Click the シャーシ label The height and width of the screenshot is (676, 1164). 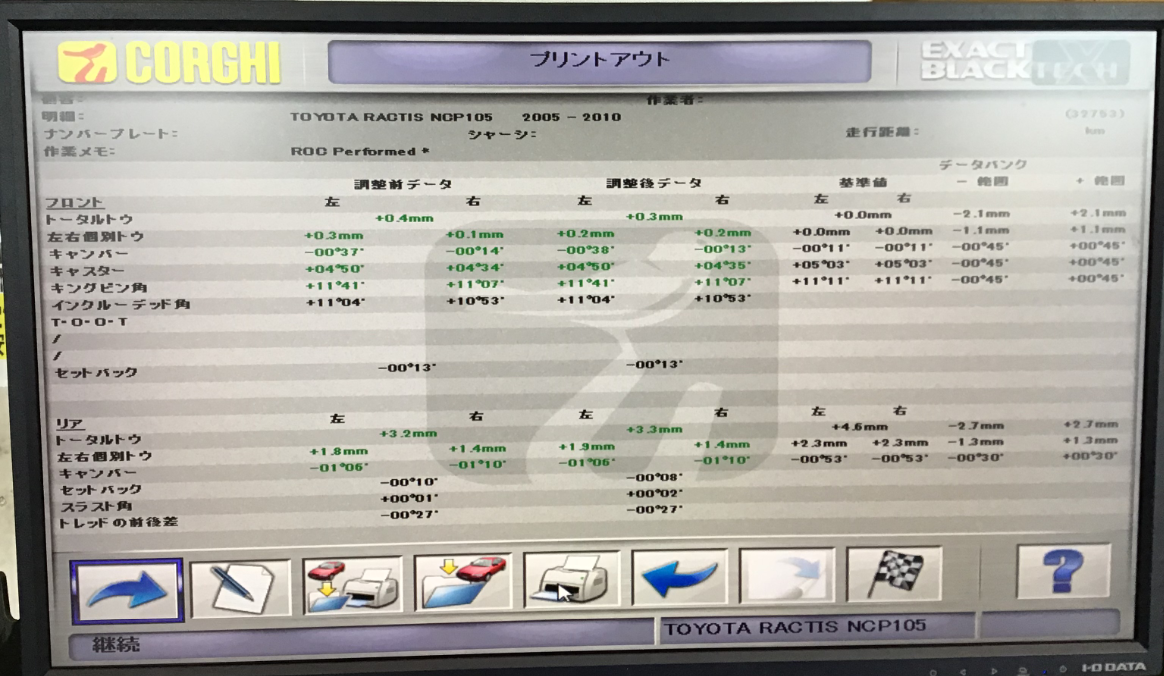click(502, 134)
